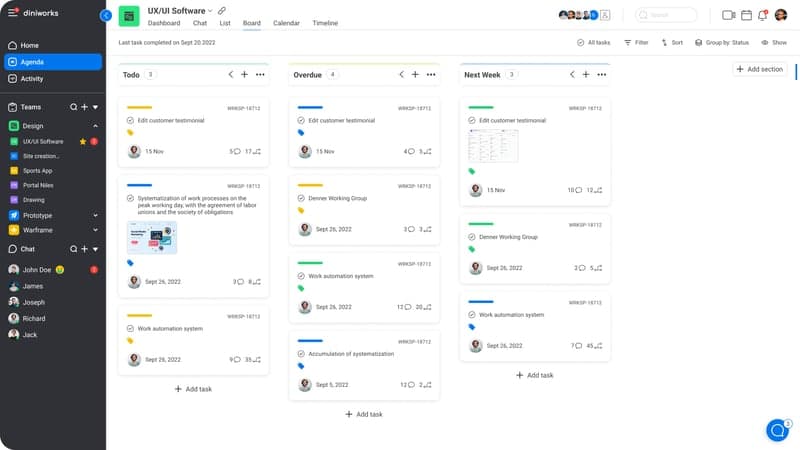
Task: Click the Add section button
Action: coord(759,69)
